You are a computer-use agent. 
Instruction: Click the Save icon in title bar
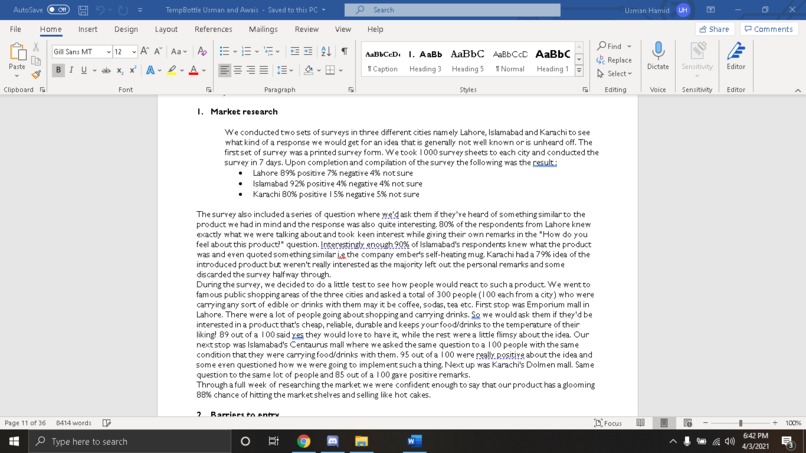[x=83, y=10]
